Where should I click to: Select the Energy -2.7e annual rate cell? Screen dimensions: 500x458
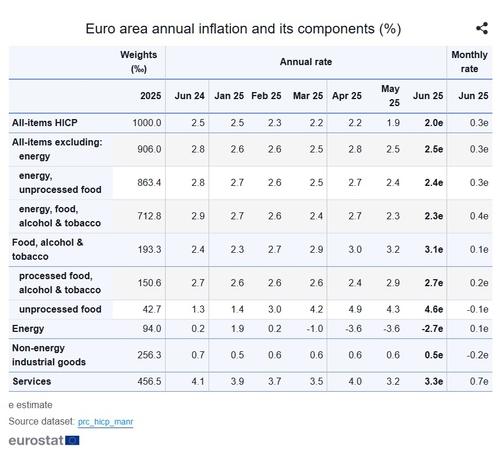pos(432,329)
